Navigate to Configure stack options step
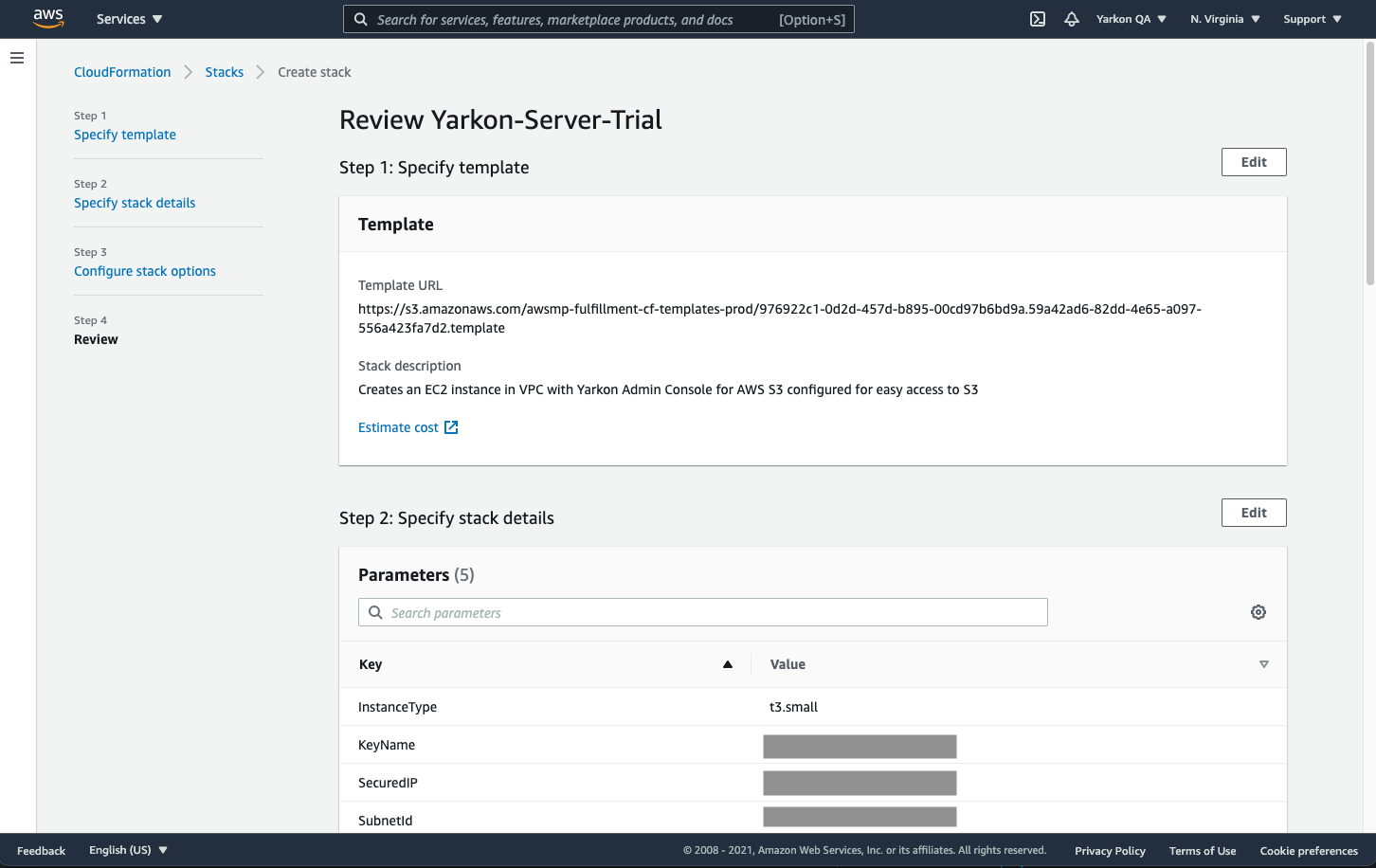The image size is (1376, 868). click(145, 271)
